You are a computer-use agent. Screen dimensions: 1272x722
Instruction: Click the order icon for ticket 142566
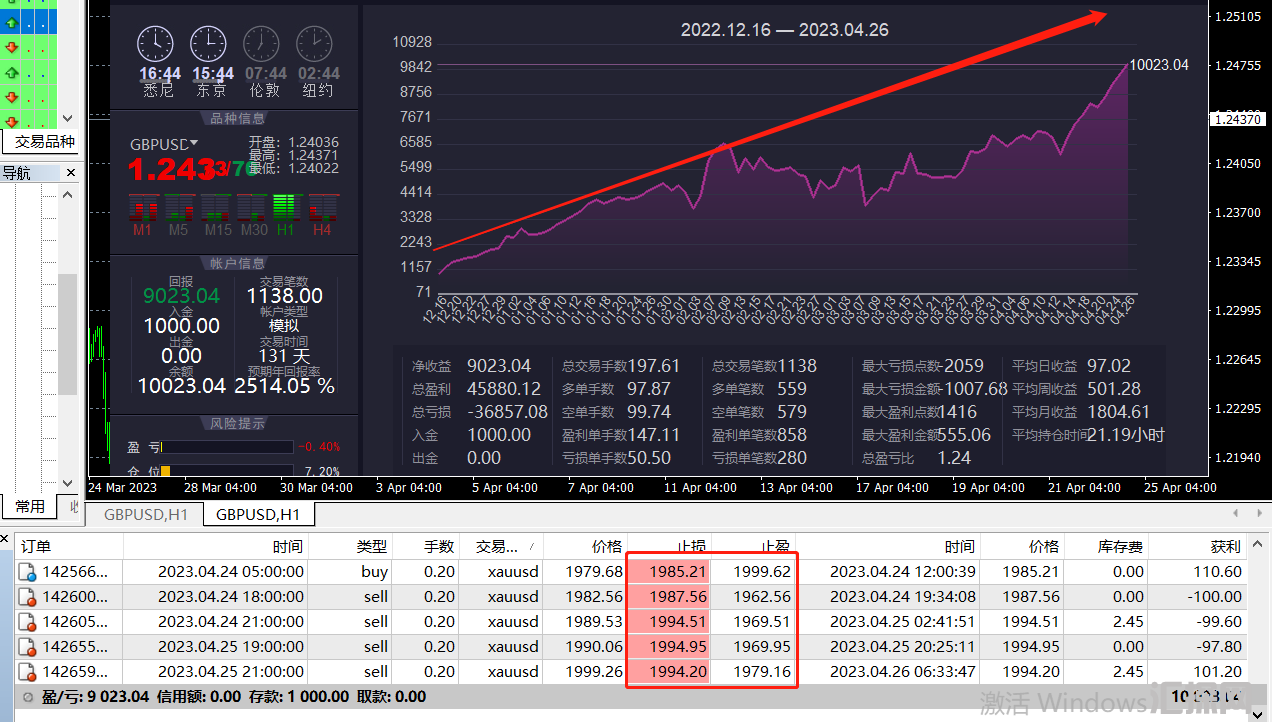pyautogui.click(x=28, y=573)
